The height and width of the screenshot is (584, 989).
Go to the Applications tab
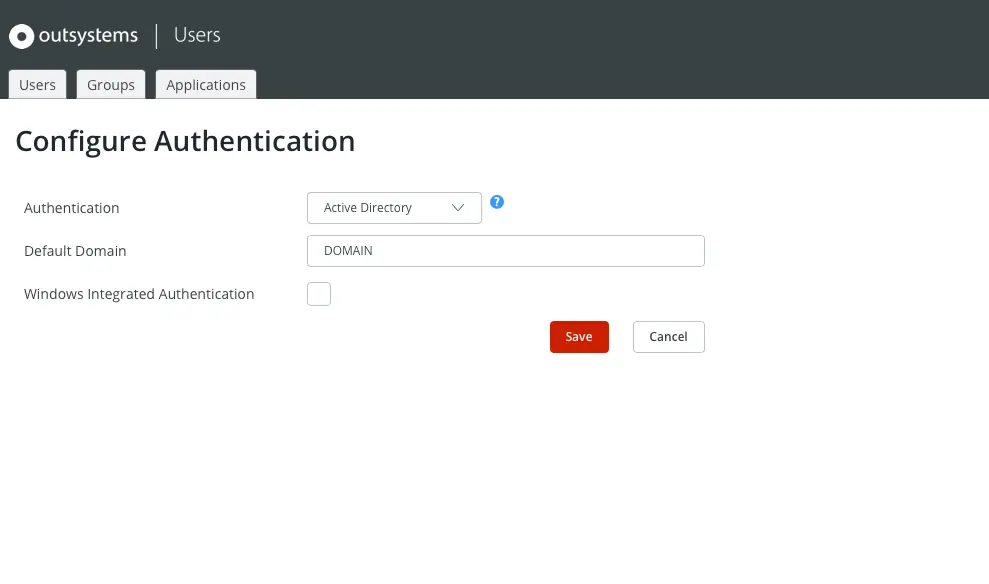tap(206, 85)
